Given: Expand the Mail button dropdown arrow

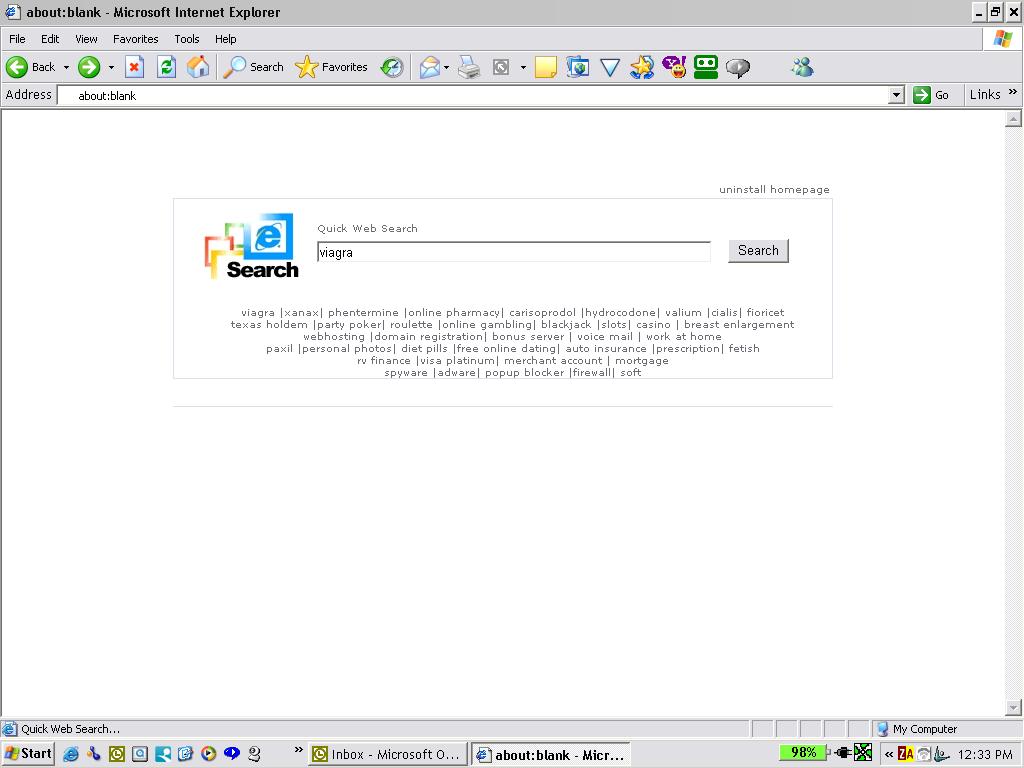Looking at the screenshot, I should pos(446,68).
